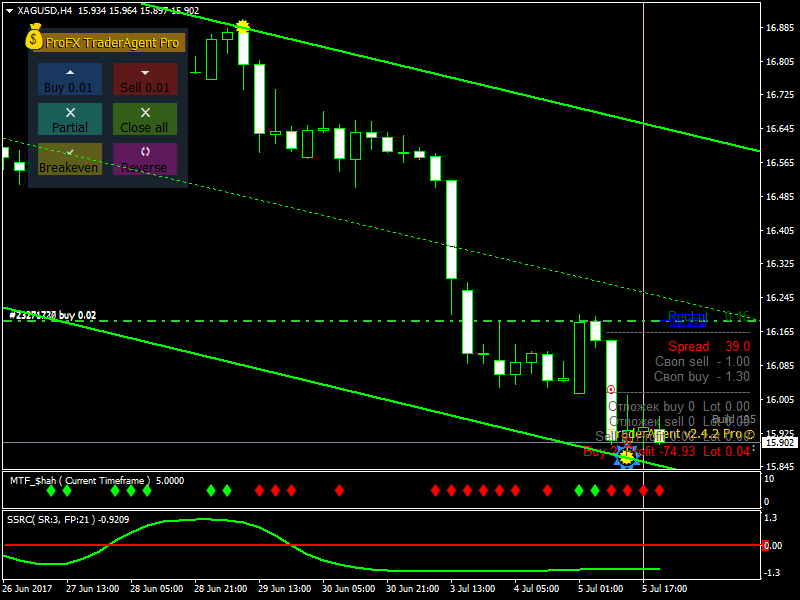
Task: Click the 16.885 price scale label
Action: (780, 28)
